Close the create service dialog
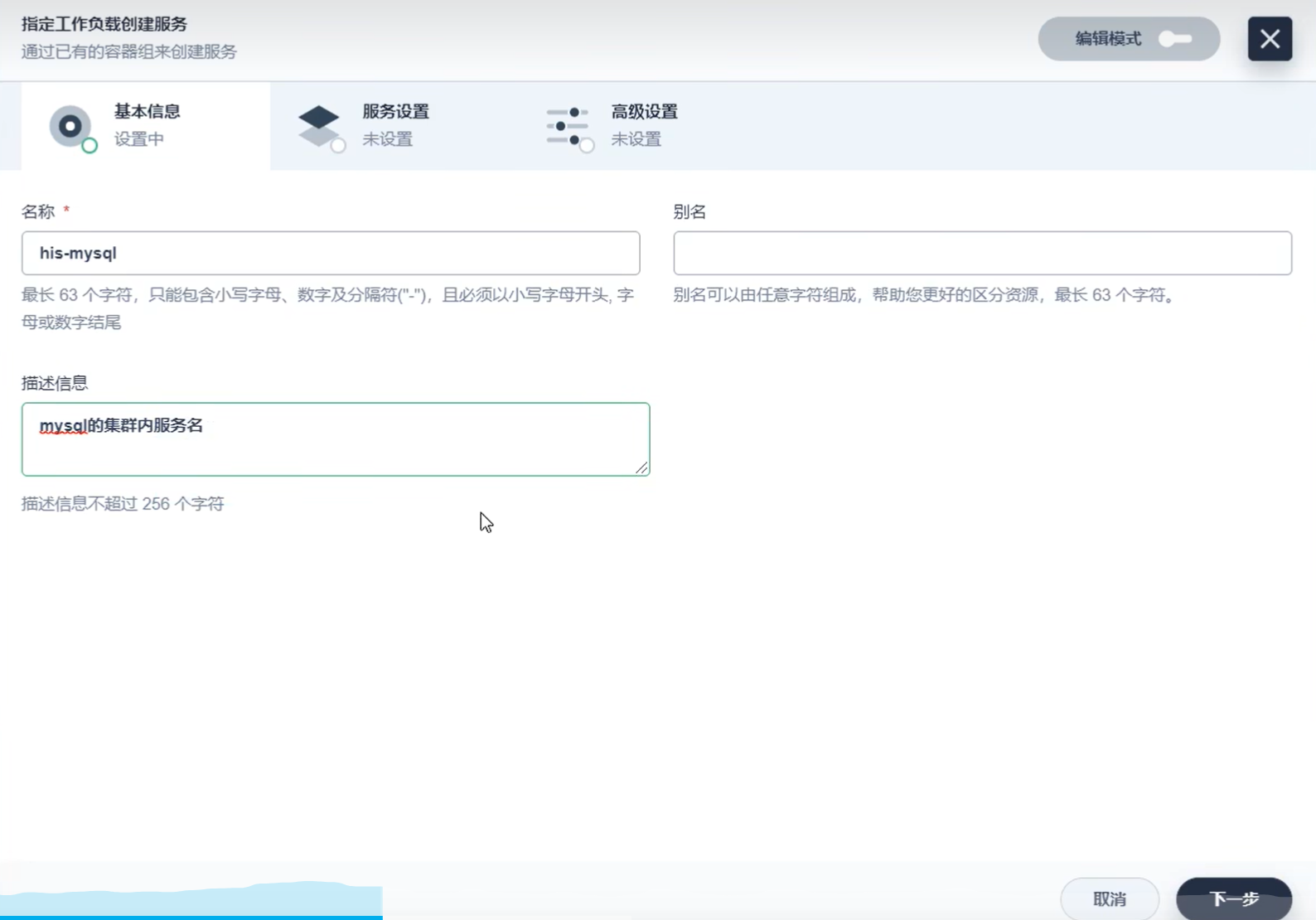 (x=1270, y=39)
